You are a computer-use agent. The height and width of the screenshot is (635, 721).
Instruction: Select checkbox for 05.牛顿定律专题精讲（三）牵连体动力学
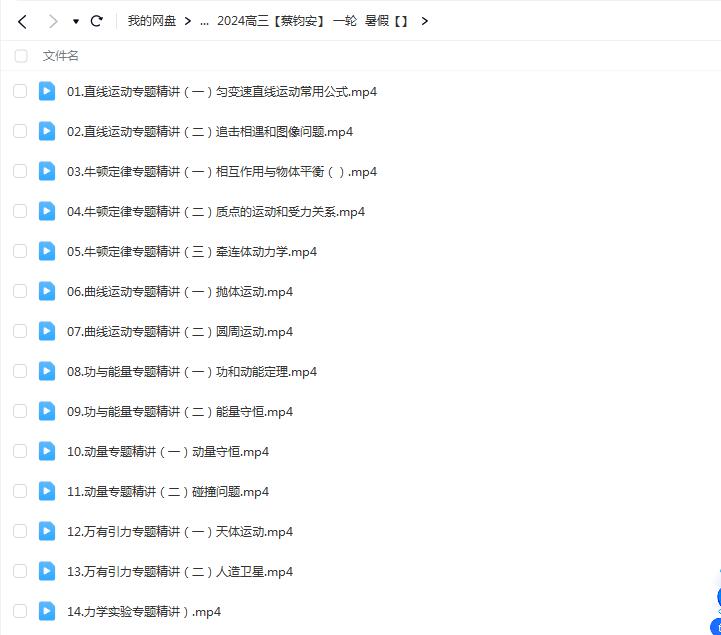(20, 251)
